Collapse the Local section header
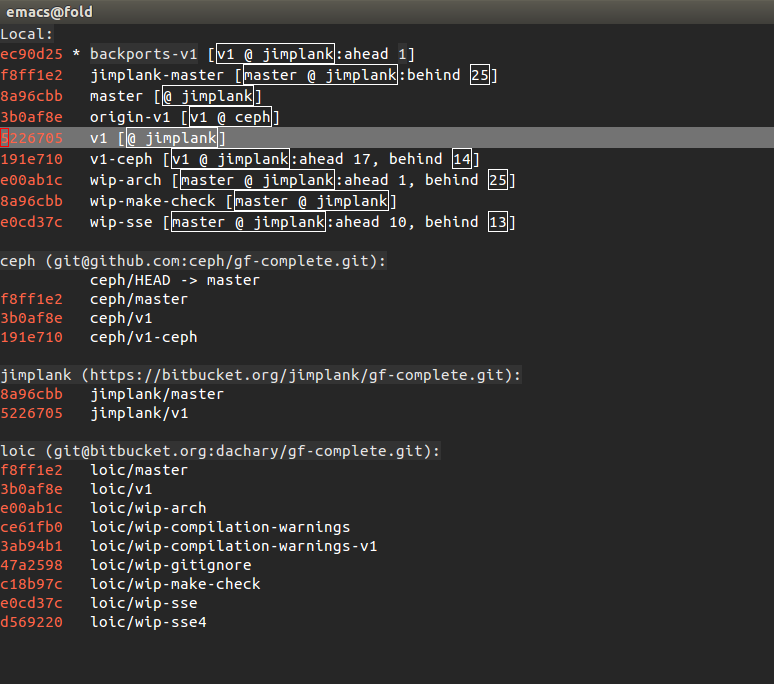The width and height of the screenshot is (774, 684). [x=26, y=34]
